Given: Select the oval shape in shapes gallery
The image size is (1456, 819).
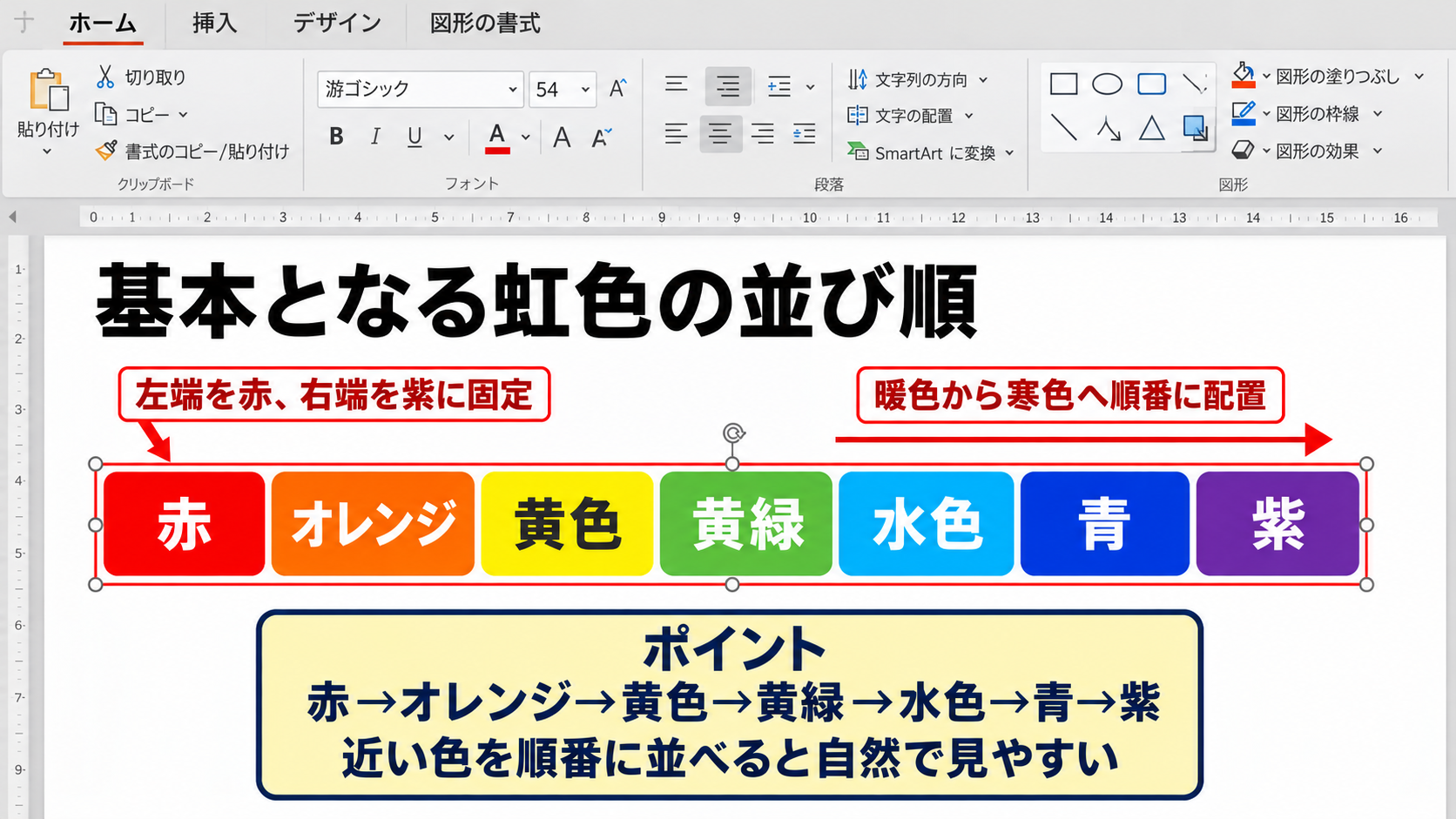Looking at the screenshot, I should click(x=1107, y=84).
